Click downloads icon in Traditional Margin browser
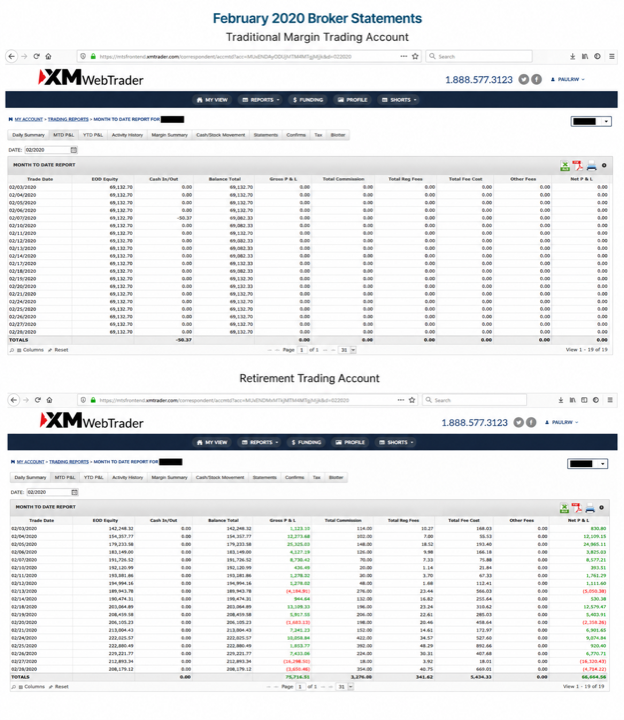This screenshot has width=624, height=720. point(573,56)
